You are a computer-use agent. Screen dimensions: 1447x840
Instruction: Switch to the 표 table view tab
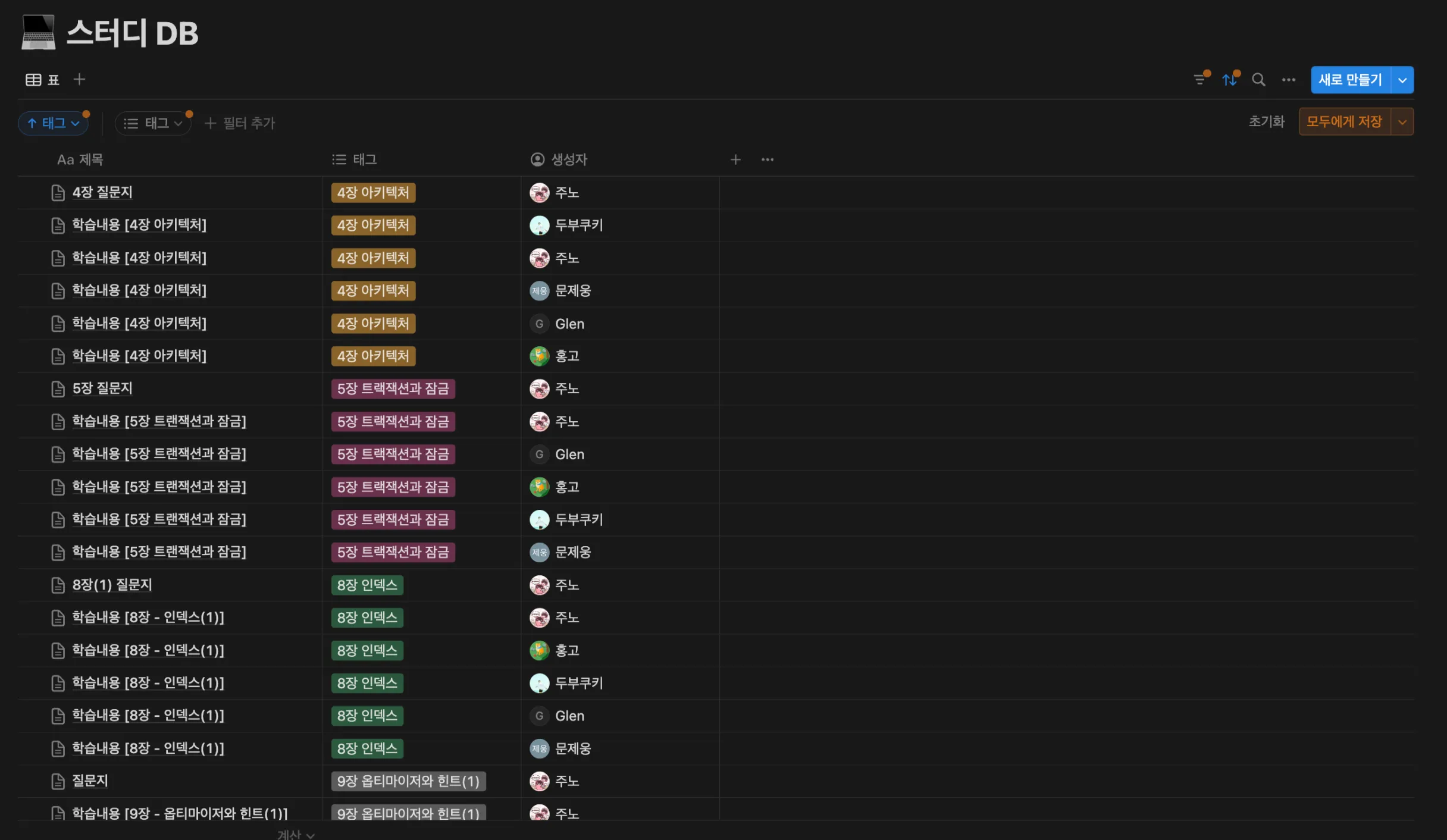pos(43,80)
